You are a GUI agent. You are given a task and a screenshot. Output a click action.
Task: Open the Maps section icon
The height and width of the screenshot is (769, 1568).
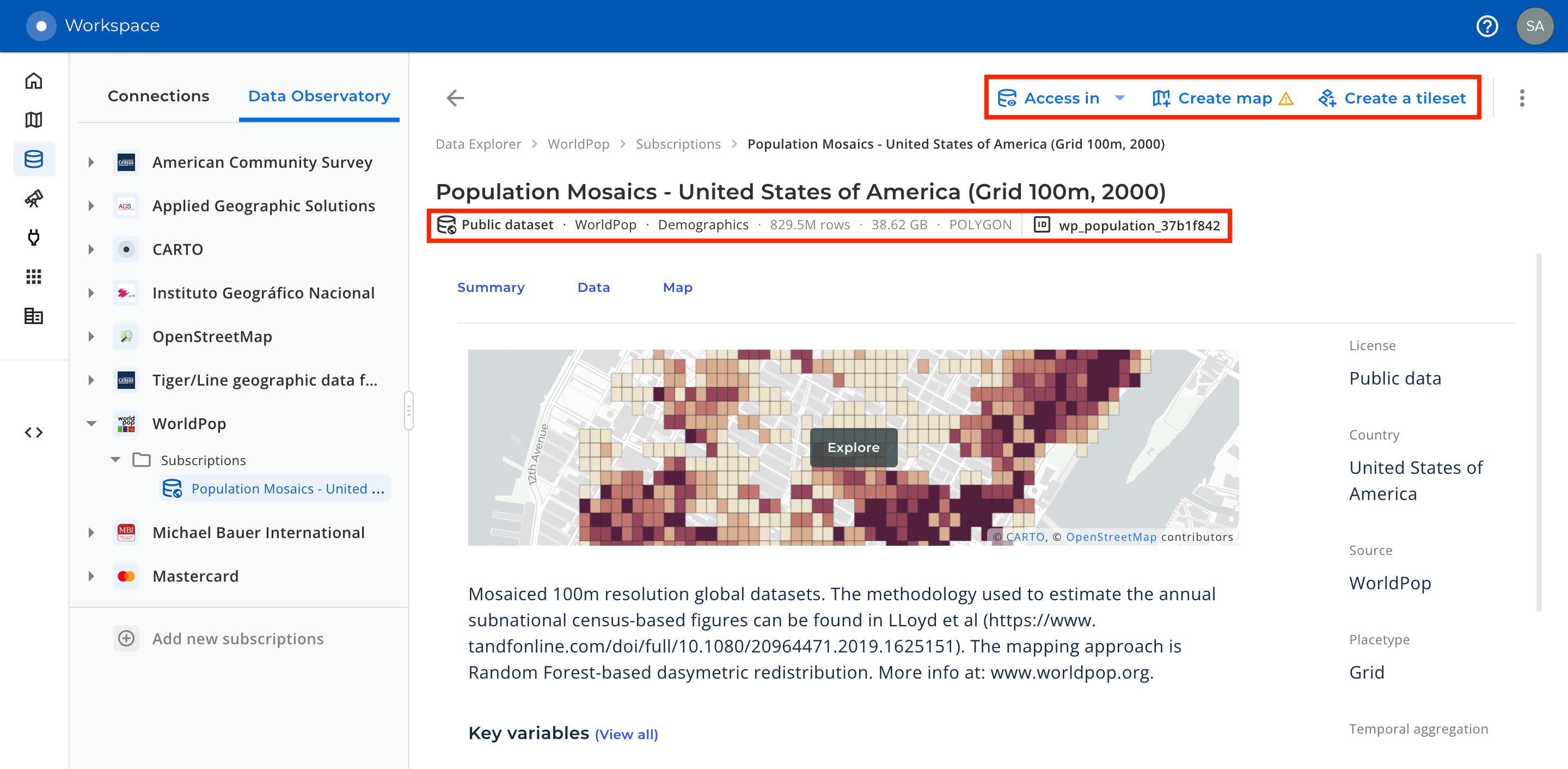33,120
